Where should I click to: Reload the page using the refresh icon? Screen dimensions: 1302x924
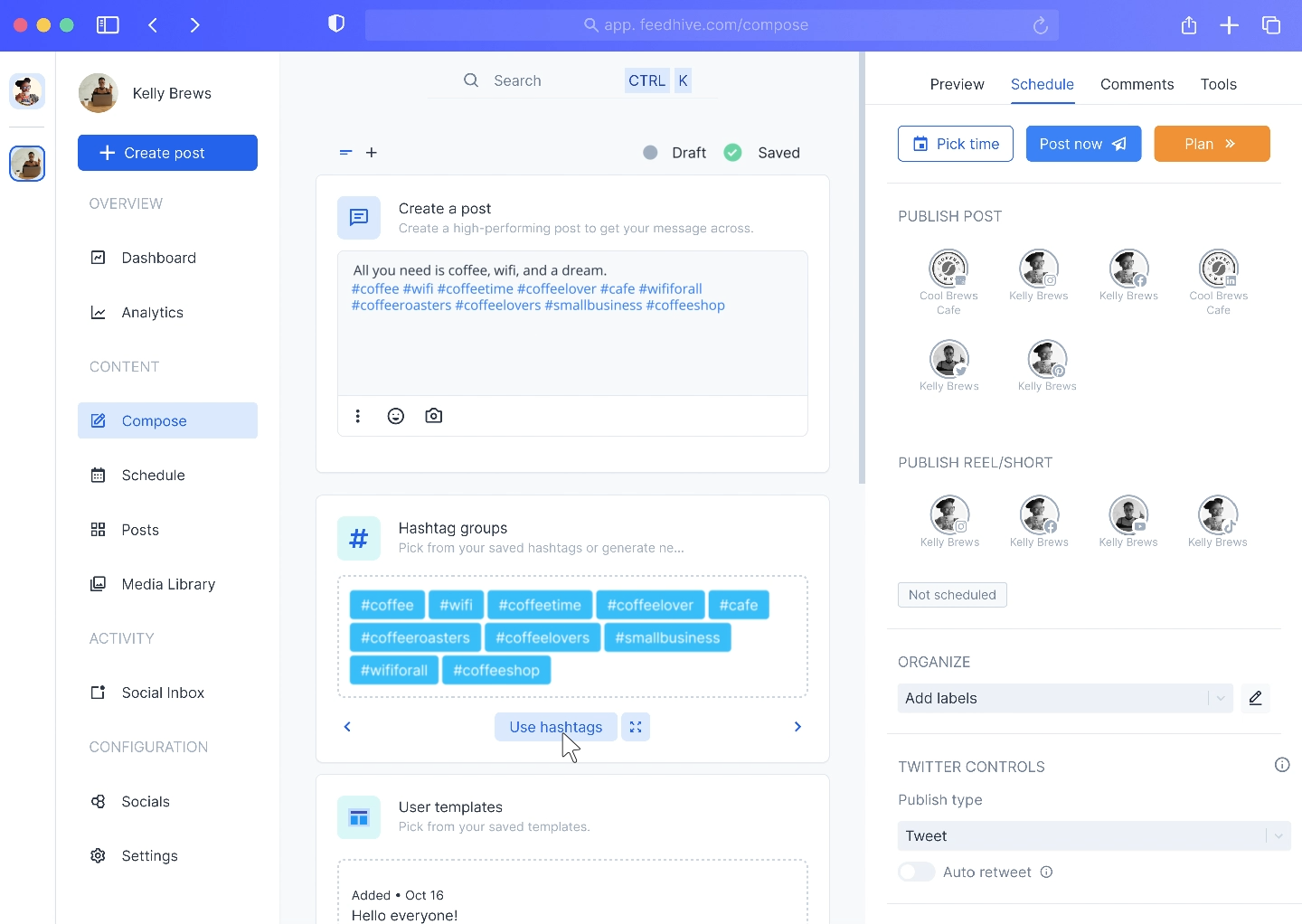[x=1041, y=25]
